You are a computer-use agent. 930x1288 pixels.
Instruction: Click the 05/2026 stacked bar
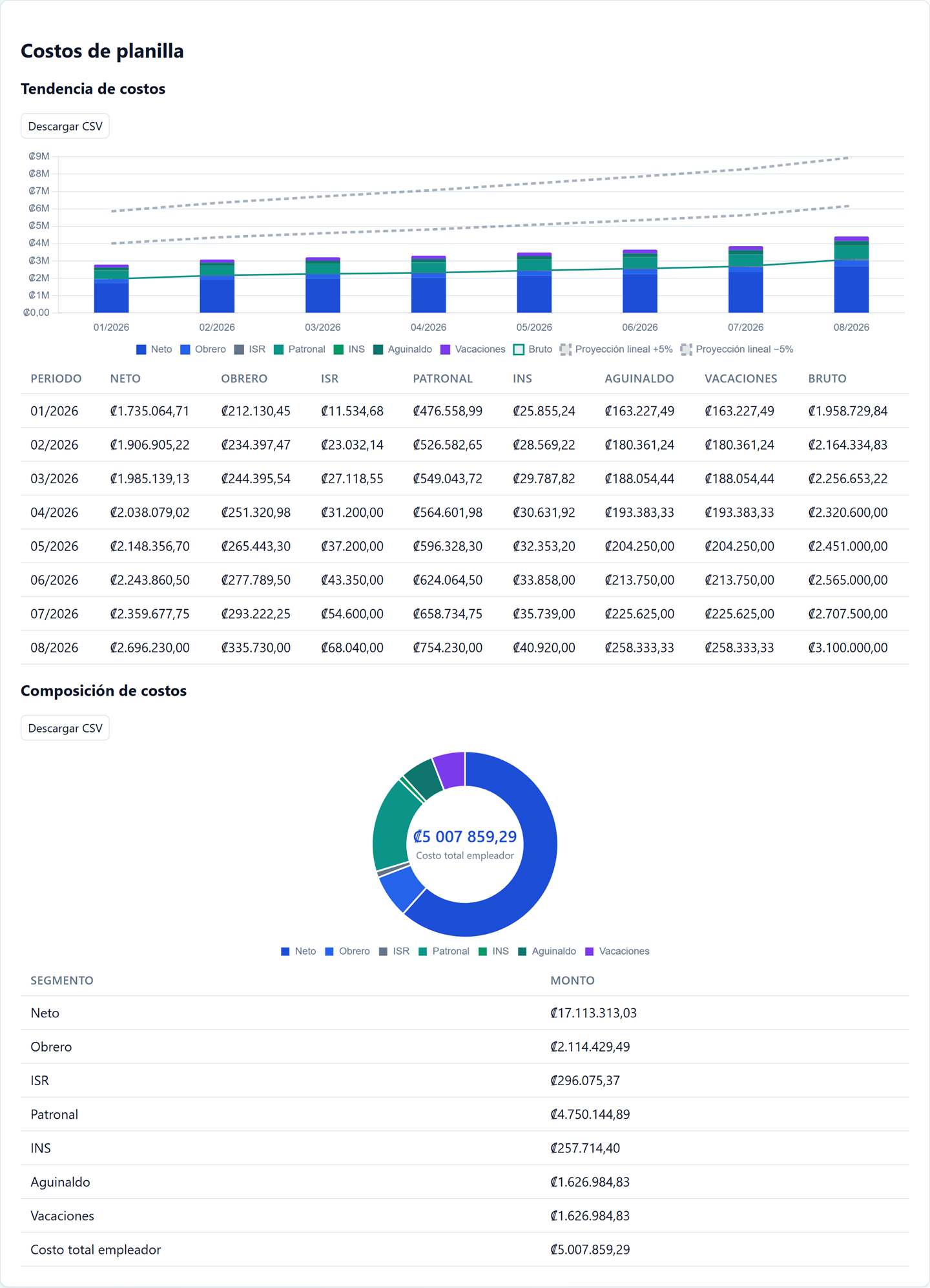(x=534, y=283)
